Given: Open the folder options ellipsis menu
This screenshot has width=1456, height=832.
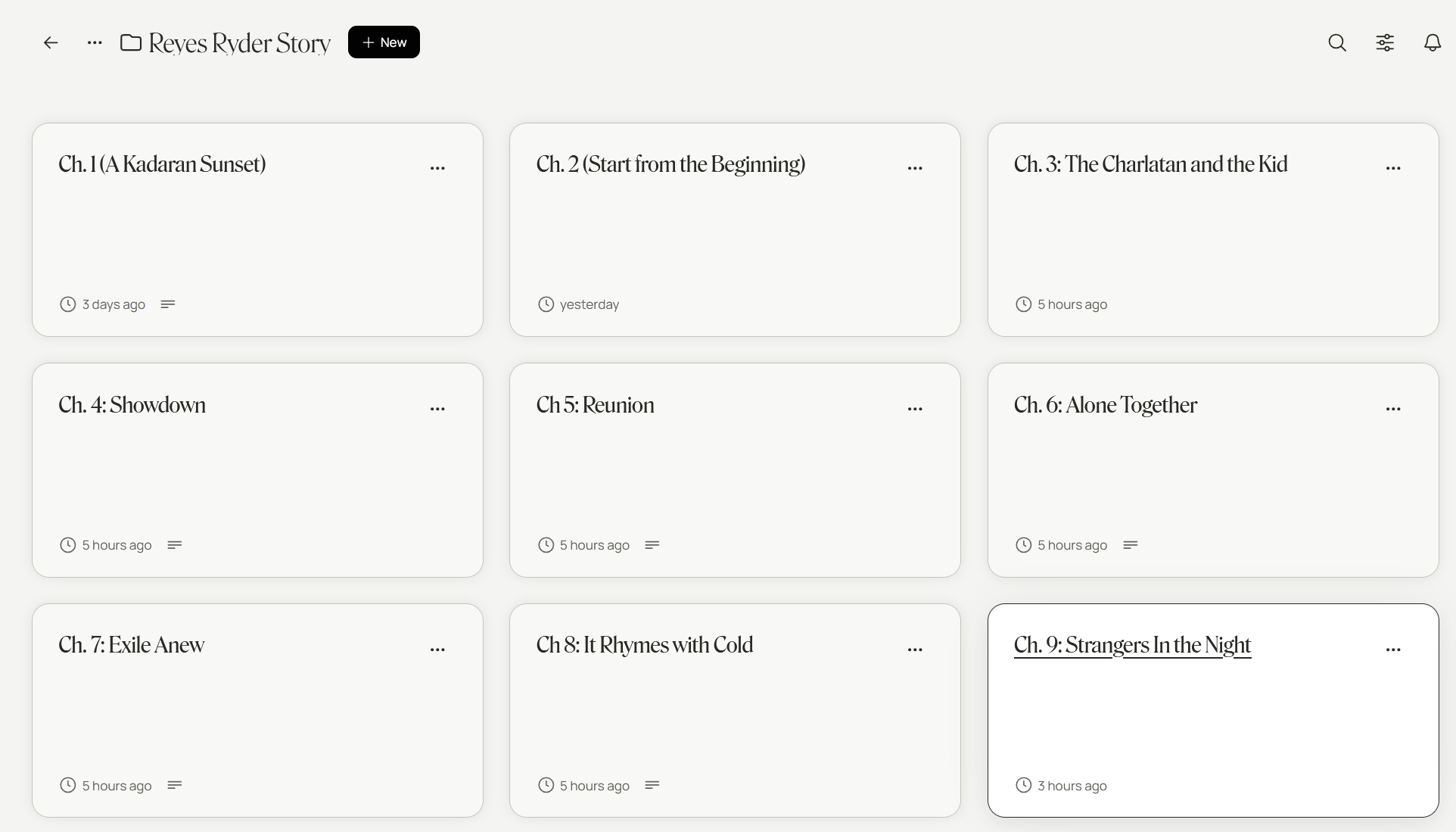Looking at the screenshot, I should coord(95,43).
